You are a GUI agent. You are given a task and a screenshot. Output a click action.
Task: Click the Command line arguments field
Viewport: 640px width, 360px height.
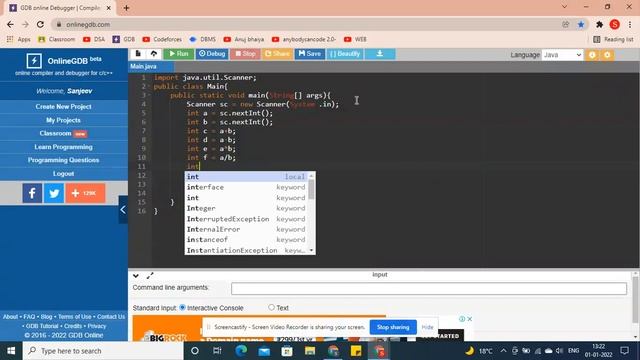click(x=429, y=288)
